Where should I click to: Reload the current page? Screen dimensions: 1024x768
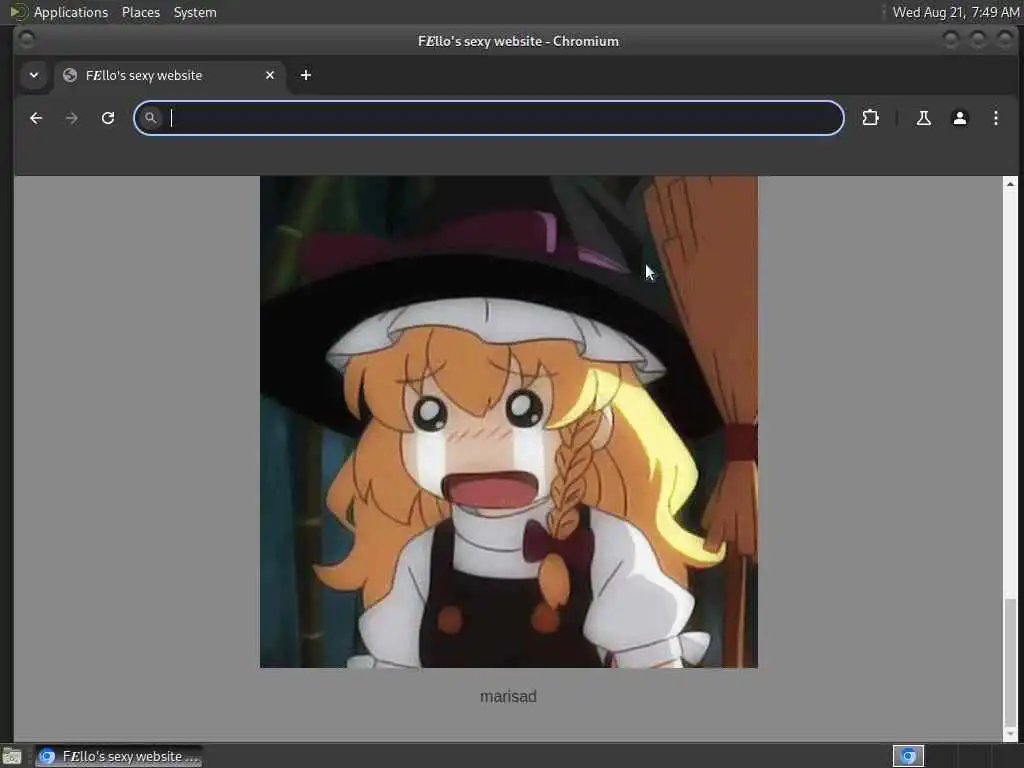click(108, 118)
